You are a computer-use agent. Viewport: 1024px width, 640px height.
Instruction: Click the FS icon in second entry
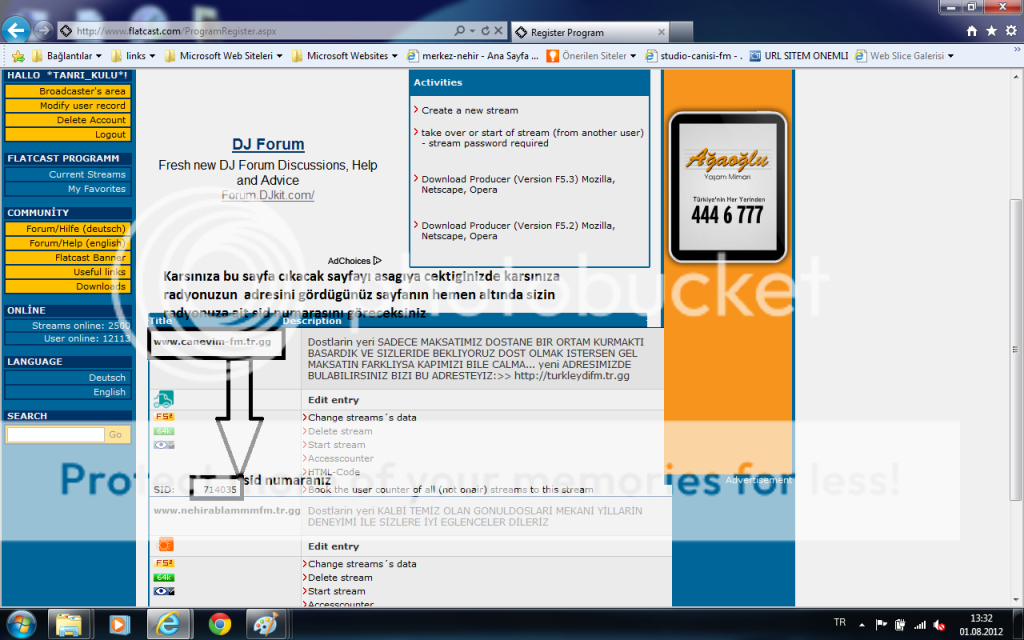coord(164,564)
